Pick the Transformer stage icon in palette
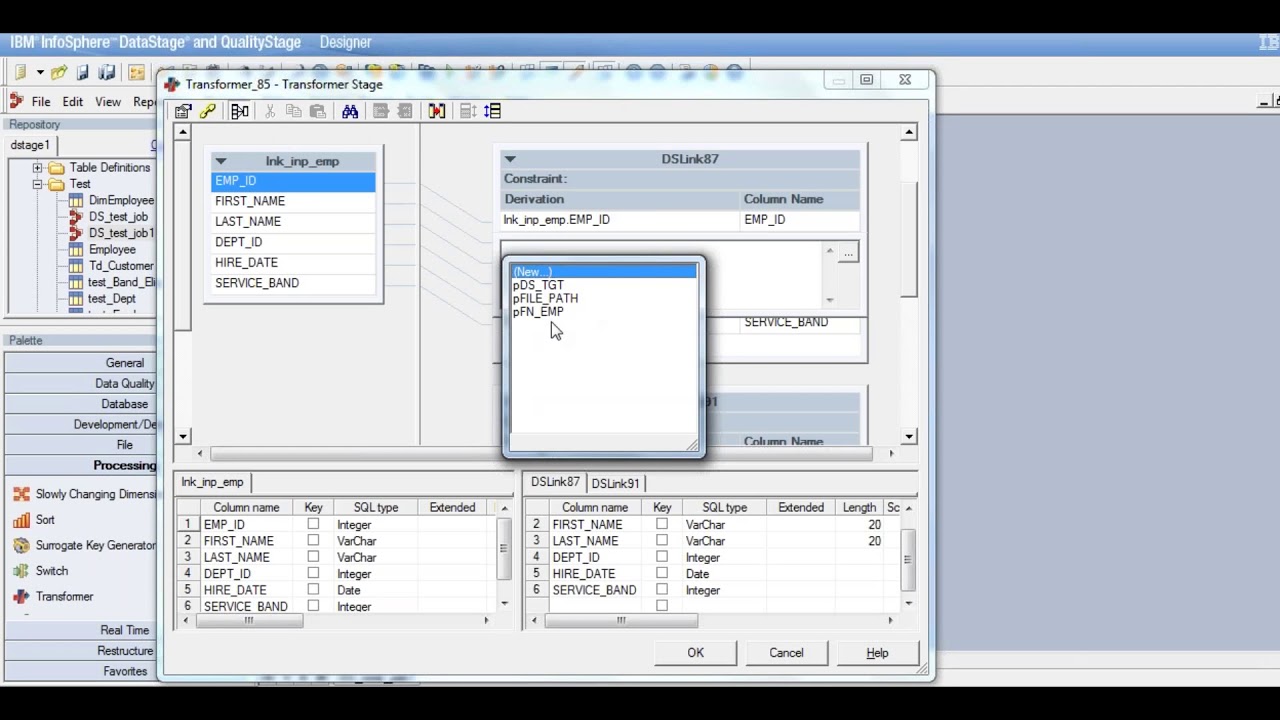Screen dimensions: 1280x720 click(x=21, y=597)
